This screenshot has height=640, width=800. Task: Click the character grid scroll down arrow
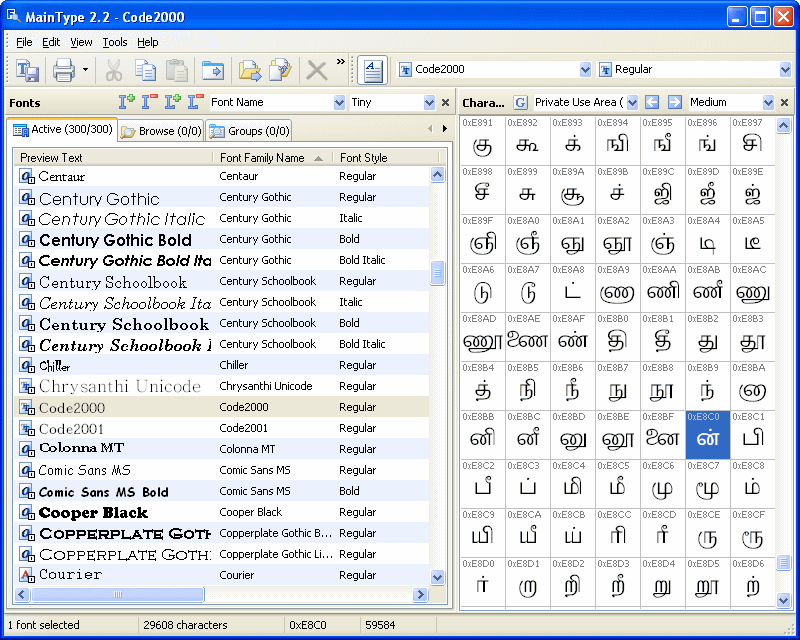(784, 600)
